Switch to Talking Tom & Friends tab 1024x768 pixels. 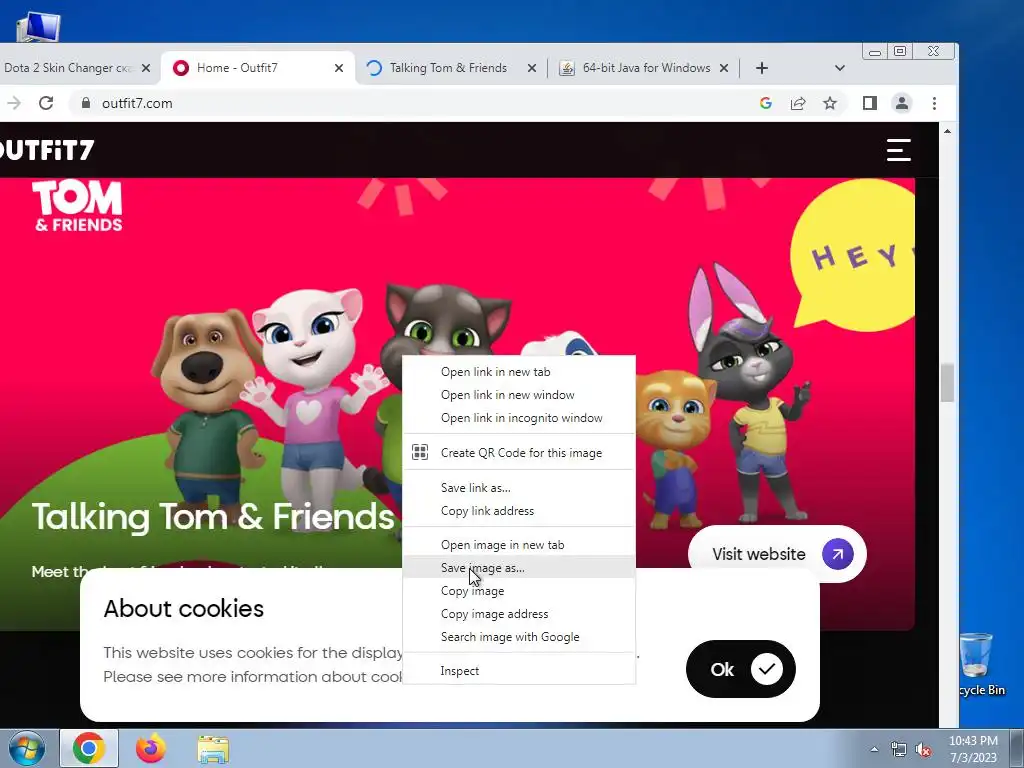448,68
